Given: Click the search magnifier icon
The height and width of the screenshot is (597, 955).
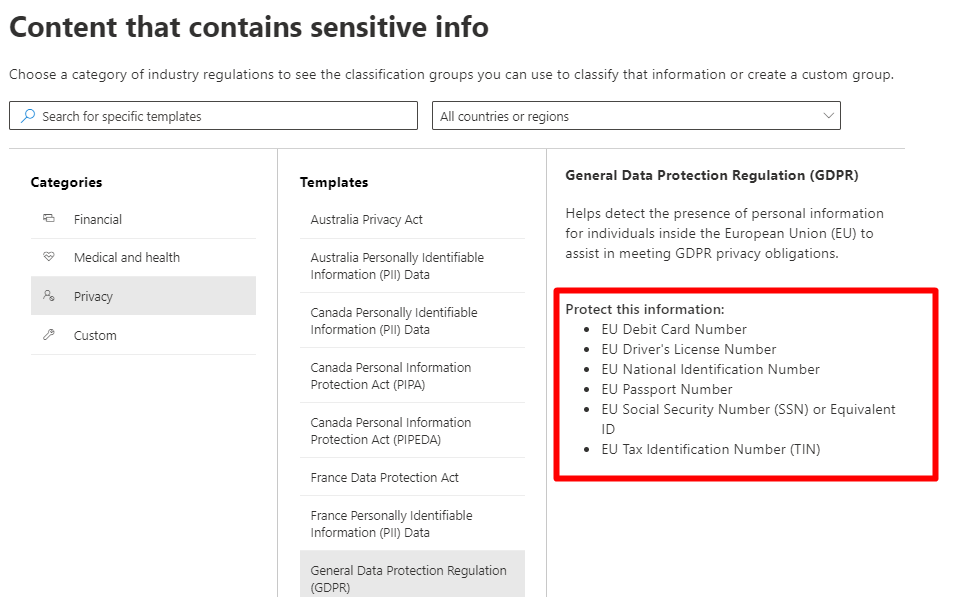Looking at the screenshot, I should click(27, 116).
